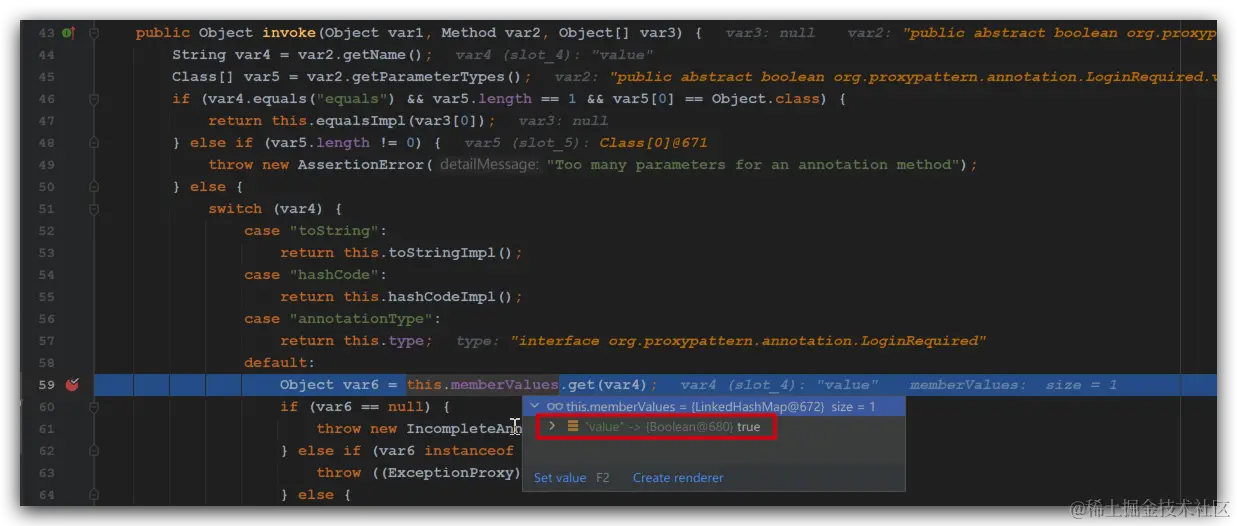Click this.type on line 57

point(384,341)
